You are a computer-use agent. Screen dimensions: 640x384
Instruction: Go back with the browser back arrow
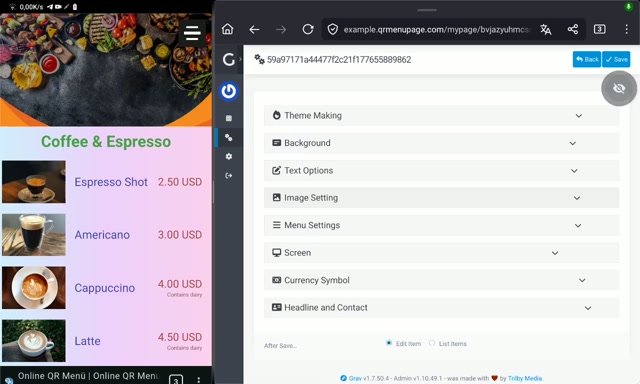(254, 29)
